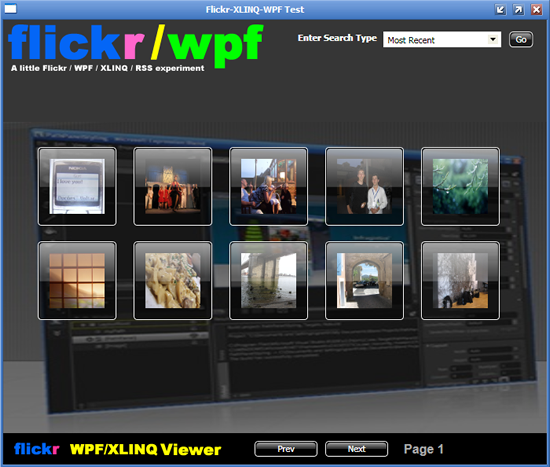Click the dropdown arrow of search type
The height and width of the screenshot is (467, 550).
tap(493, 39)
